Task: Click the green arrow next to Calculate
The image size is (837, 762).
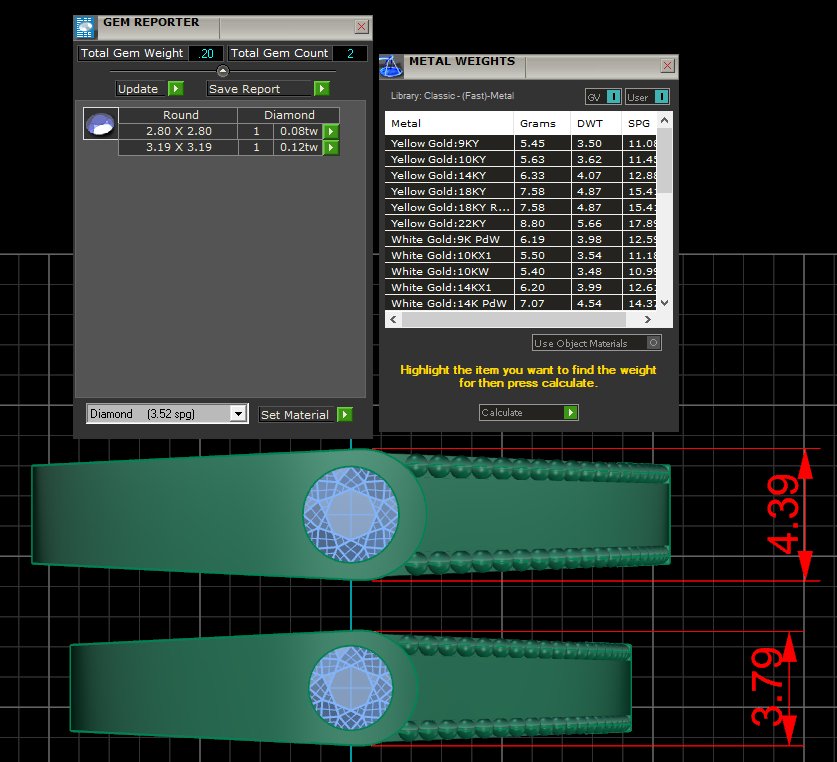Action: pyautogui.click(x=571, y=412)
